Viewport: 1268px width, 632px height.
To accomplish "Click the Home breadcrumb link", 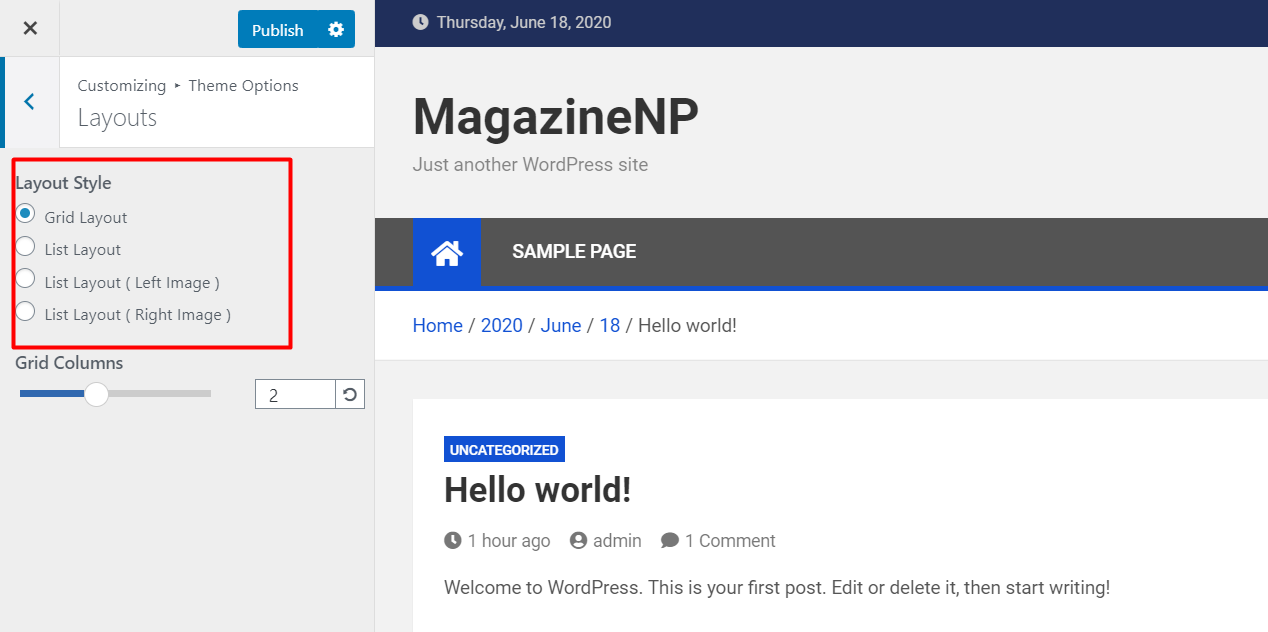I will [x=438, y=325].
